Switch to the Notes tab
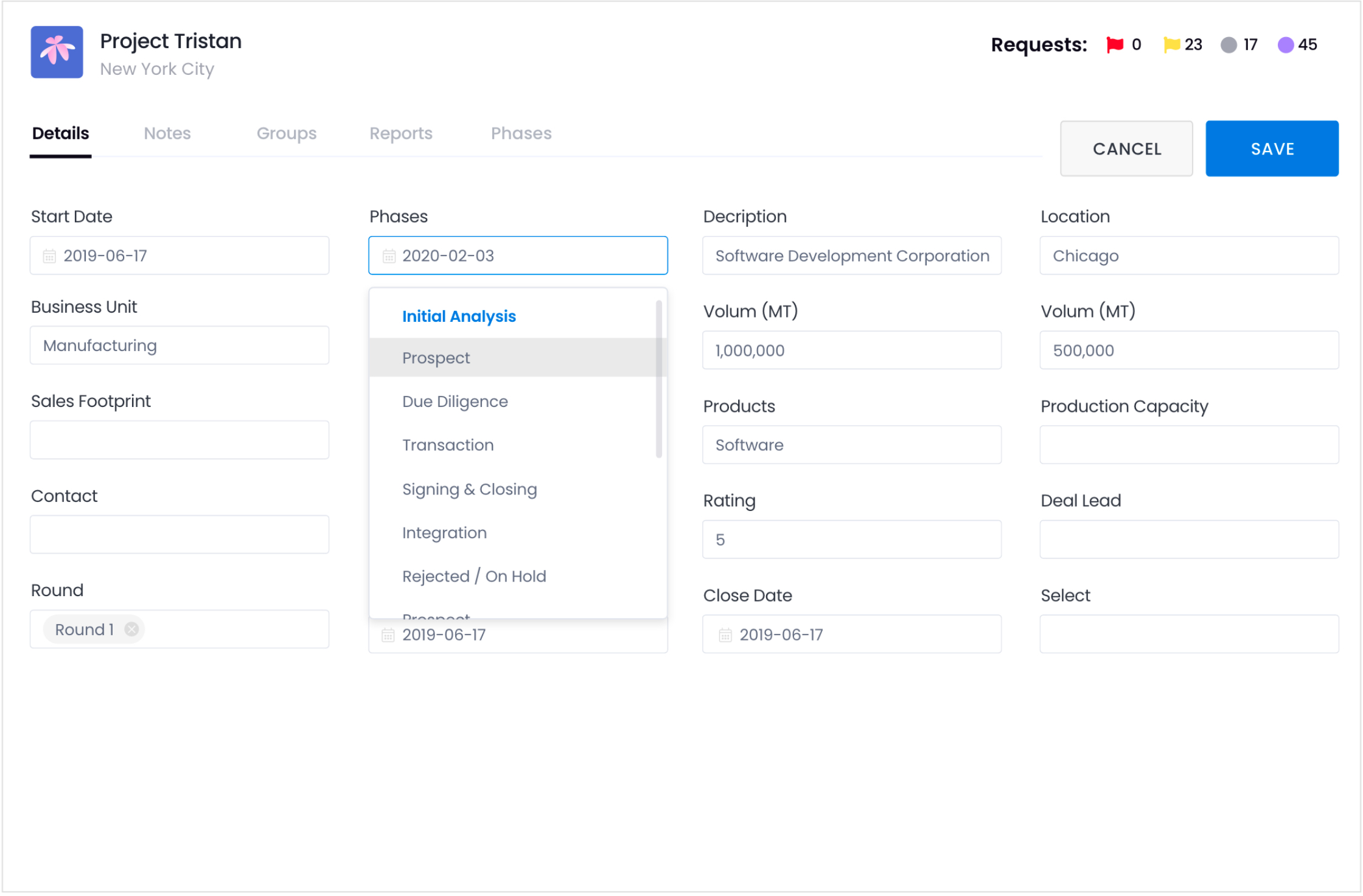This screenshot has width=1363, height=896. point(167,133)
